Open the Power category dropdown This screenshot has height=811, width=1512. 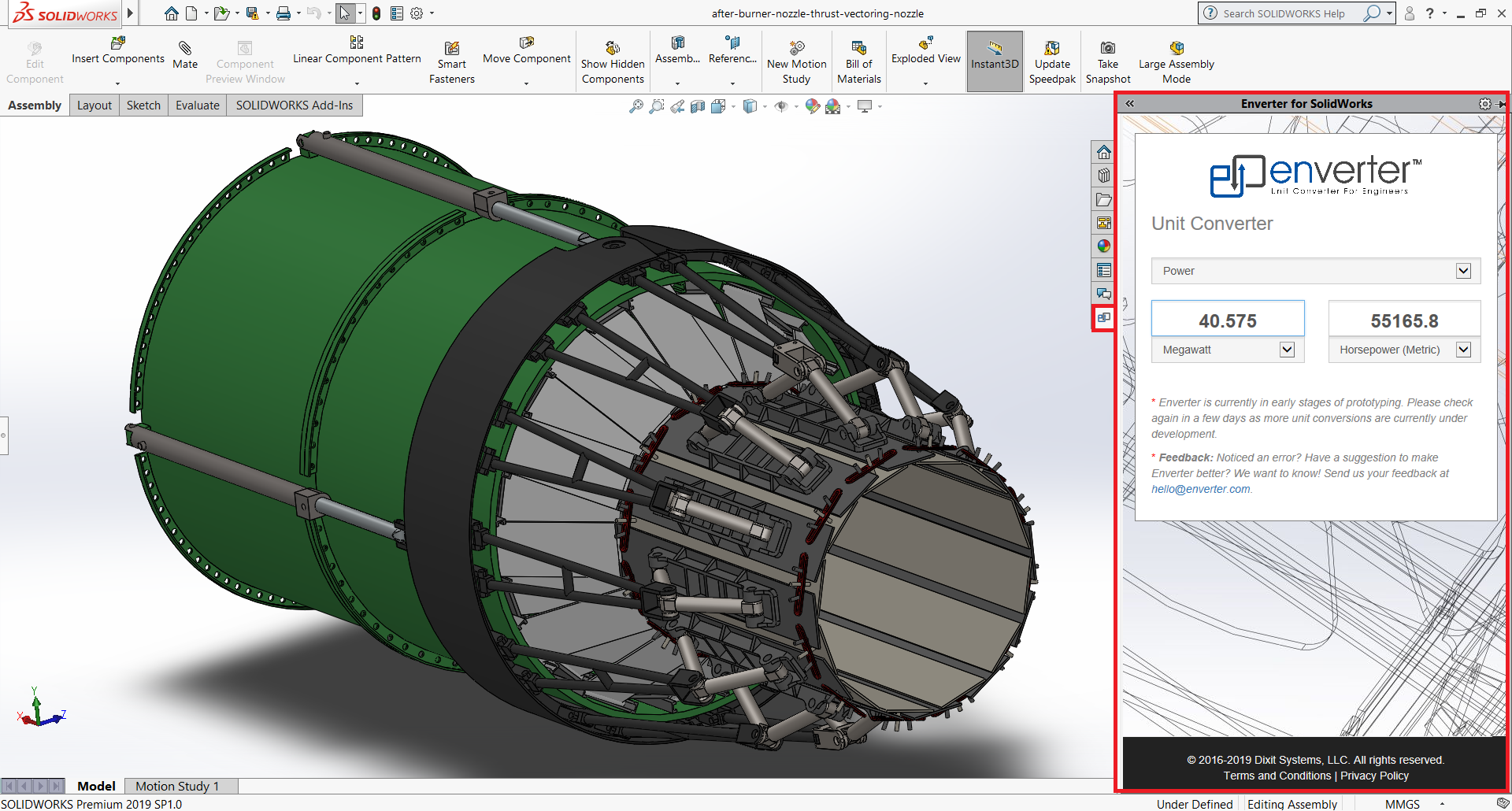(x=1463, y=271)
